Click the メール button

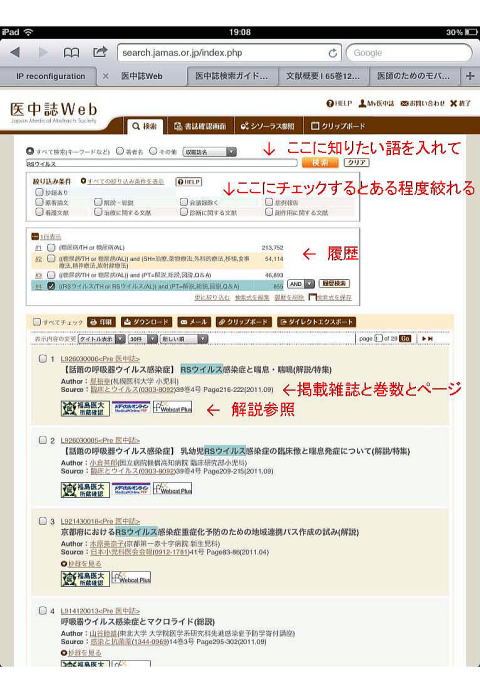[194, 322]
